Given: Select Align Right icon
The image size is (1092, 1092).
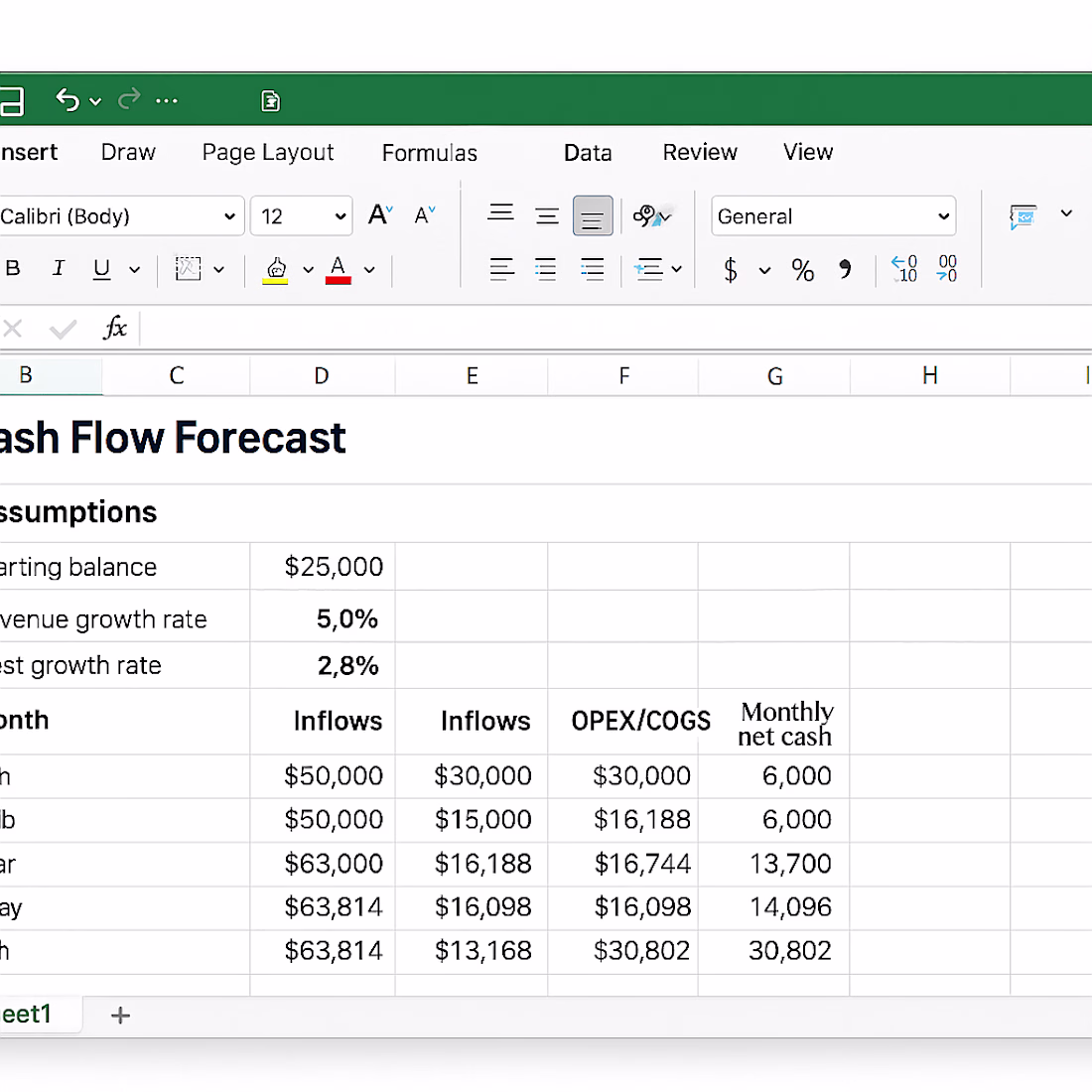Looking at the screenshot, I should [592, 269].
